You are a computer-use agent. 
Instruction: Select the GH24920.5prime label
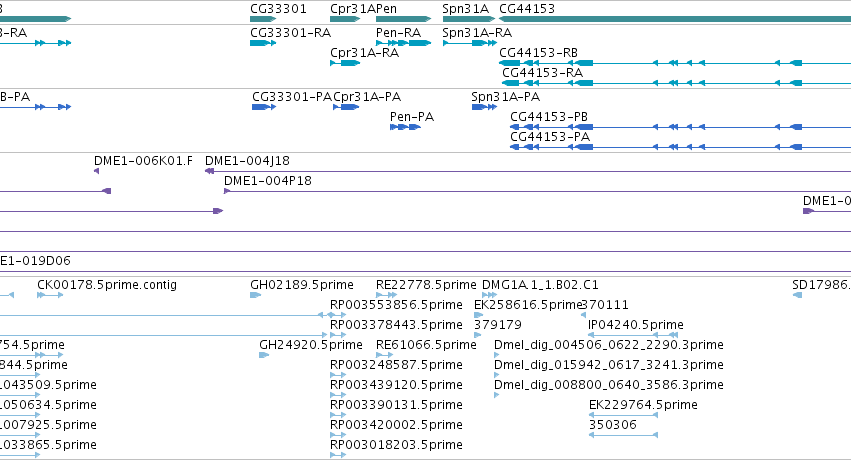tap(311, 345)
